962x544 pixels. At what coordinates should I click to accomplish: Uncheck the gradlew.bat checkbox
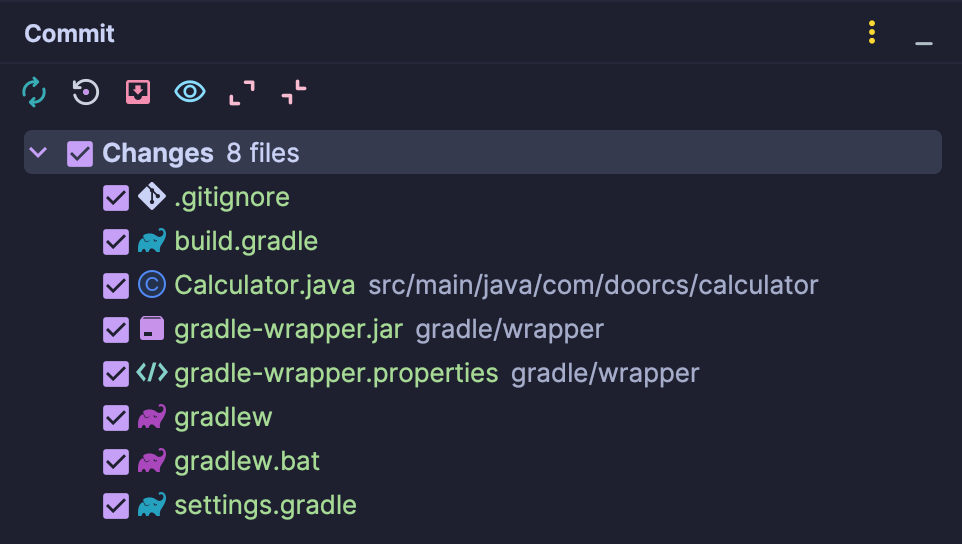(116, 462)
